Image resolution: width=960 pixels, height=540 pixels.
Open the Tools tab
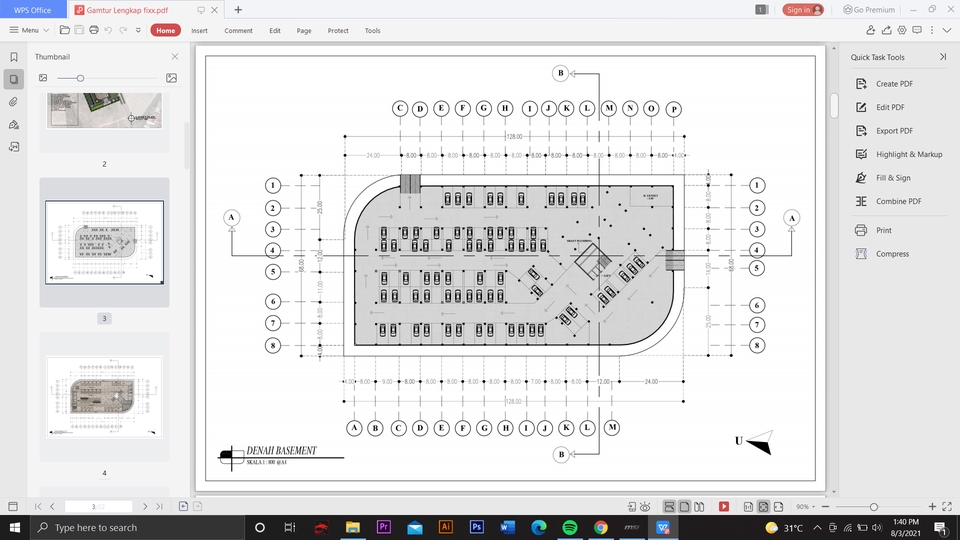[372, 31]
